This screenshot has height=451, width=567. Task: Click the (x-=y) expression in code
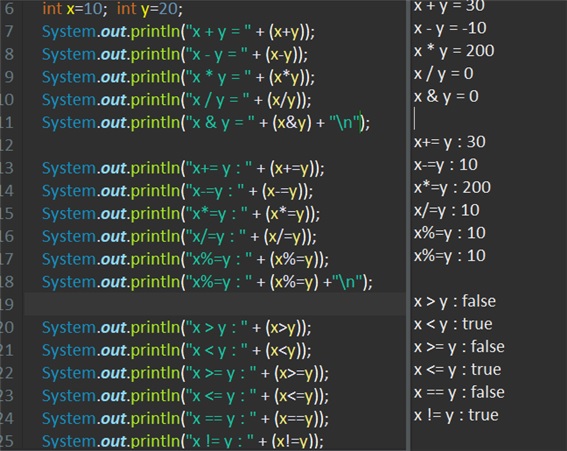pyautogui.click(x=285, y=191)
